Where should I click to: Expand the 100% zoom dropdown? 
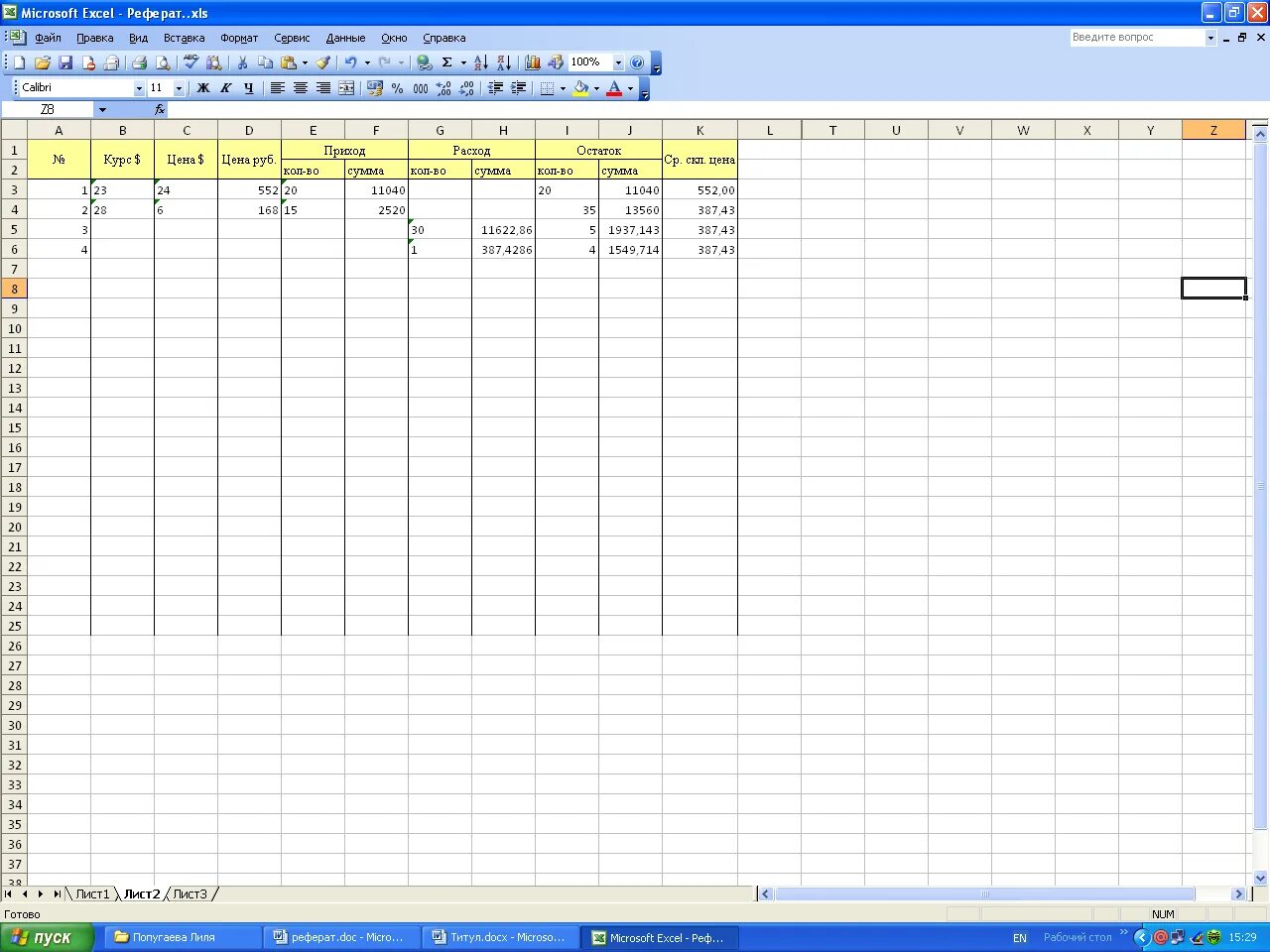[x=618, y=62]
